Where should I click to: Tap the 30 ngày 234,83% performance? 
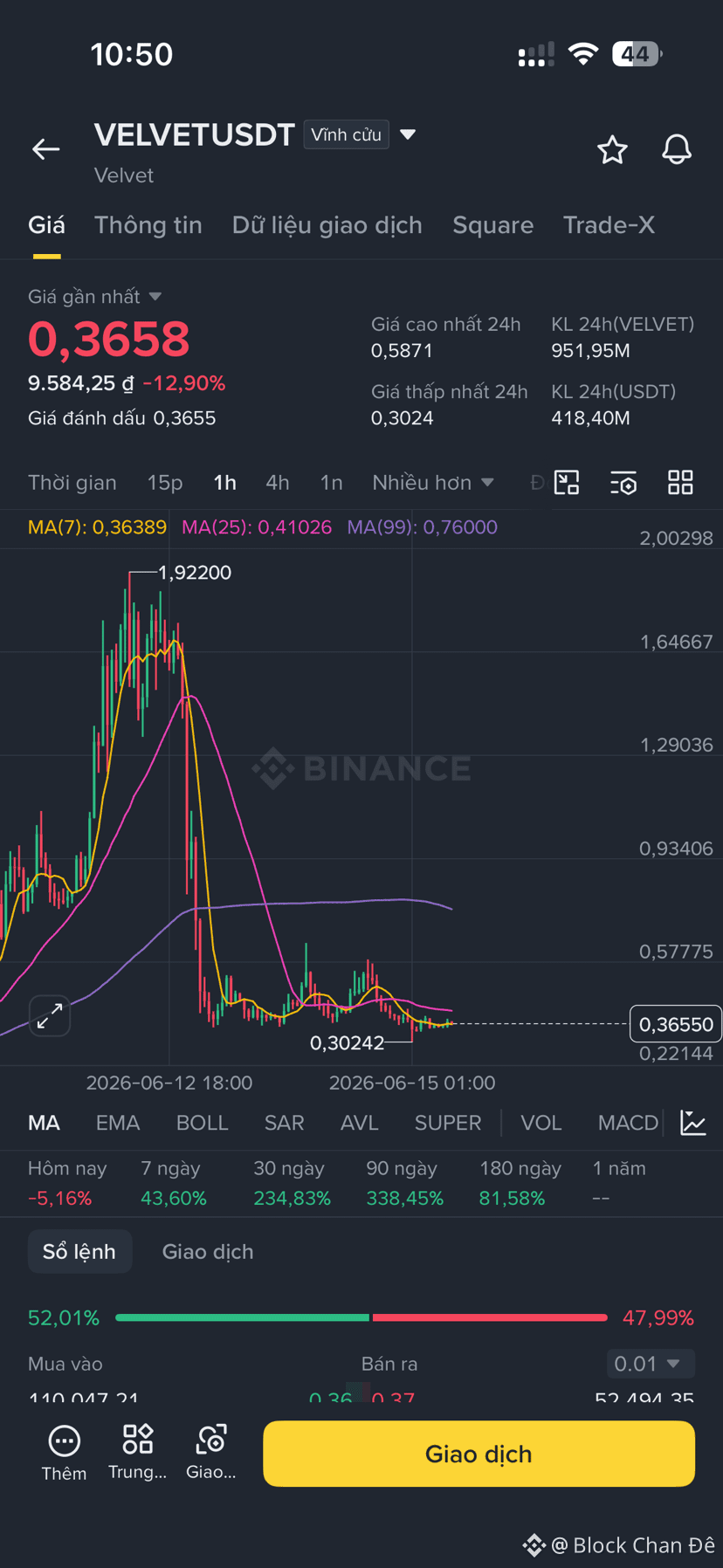292,1183
